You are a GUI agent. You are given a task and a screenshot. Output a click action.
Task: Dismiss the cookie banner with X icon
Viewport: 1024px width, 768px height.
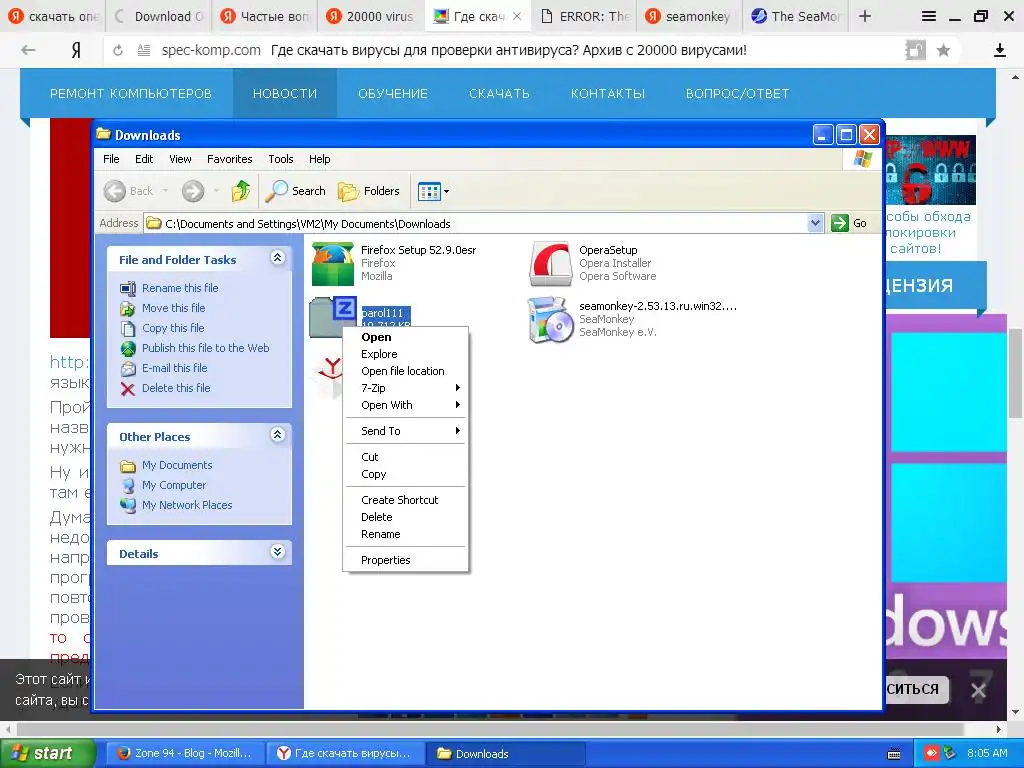pos(978,691)
